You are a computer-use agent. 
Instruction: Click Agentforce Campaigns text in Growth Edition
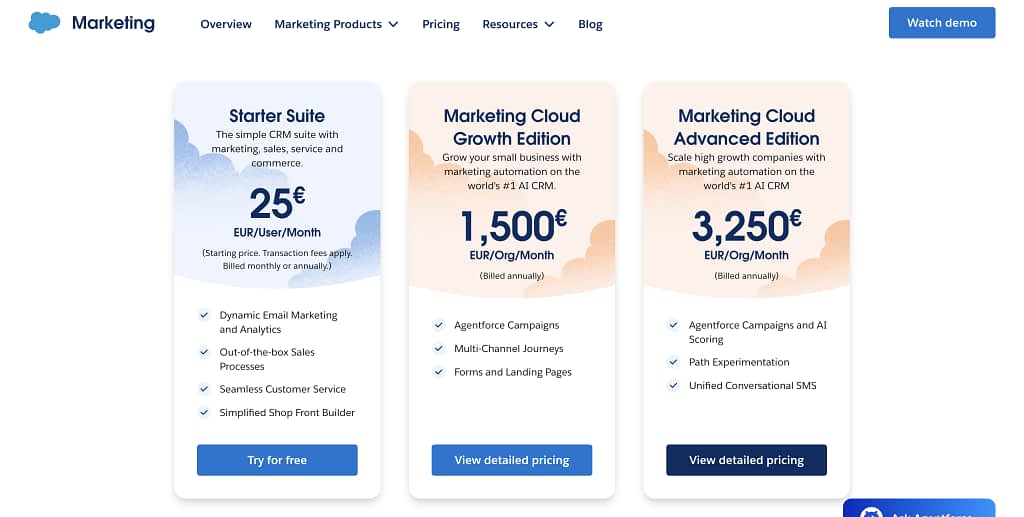507,325
